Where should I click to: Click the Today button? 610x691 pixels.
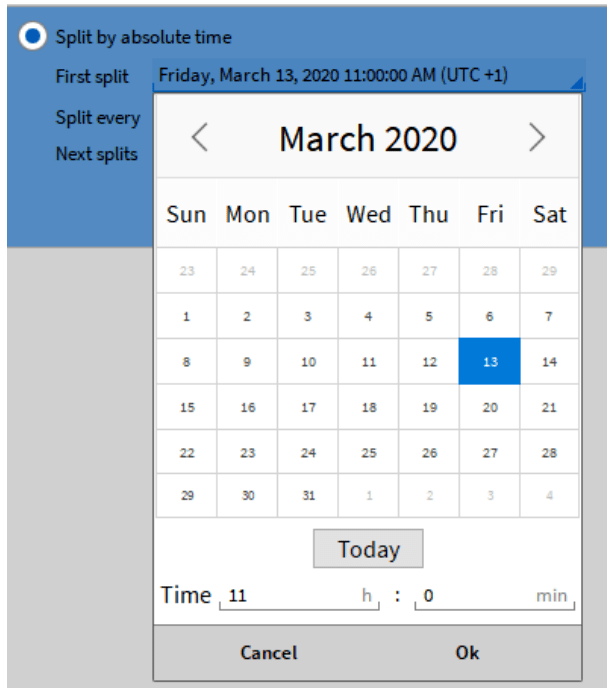click(368, 549)
